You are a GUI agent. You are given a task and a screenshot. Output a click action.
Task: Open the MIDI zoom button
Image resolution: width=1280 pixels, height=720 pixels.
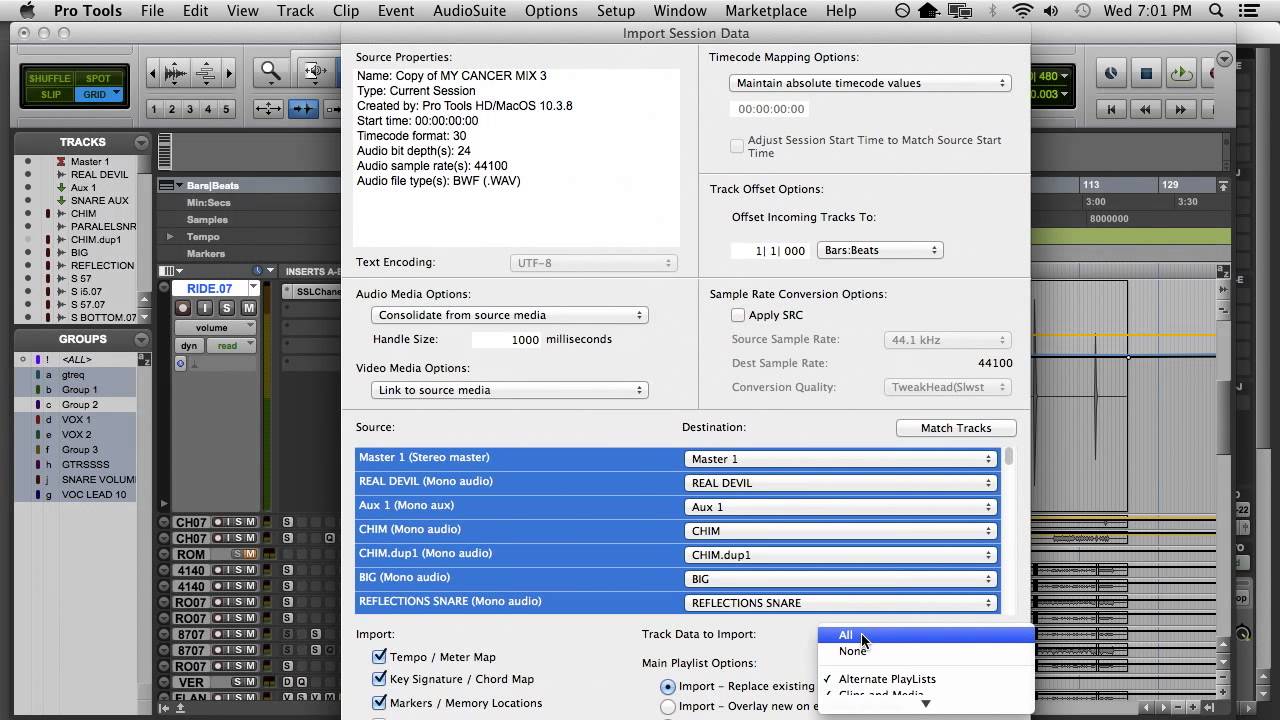205,73
